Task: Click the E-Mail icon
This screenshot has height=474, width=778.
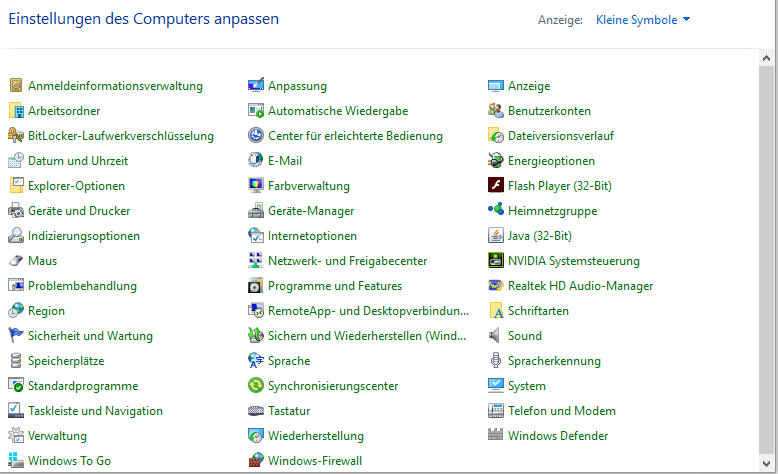Action: click(x=256, y=160)
